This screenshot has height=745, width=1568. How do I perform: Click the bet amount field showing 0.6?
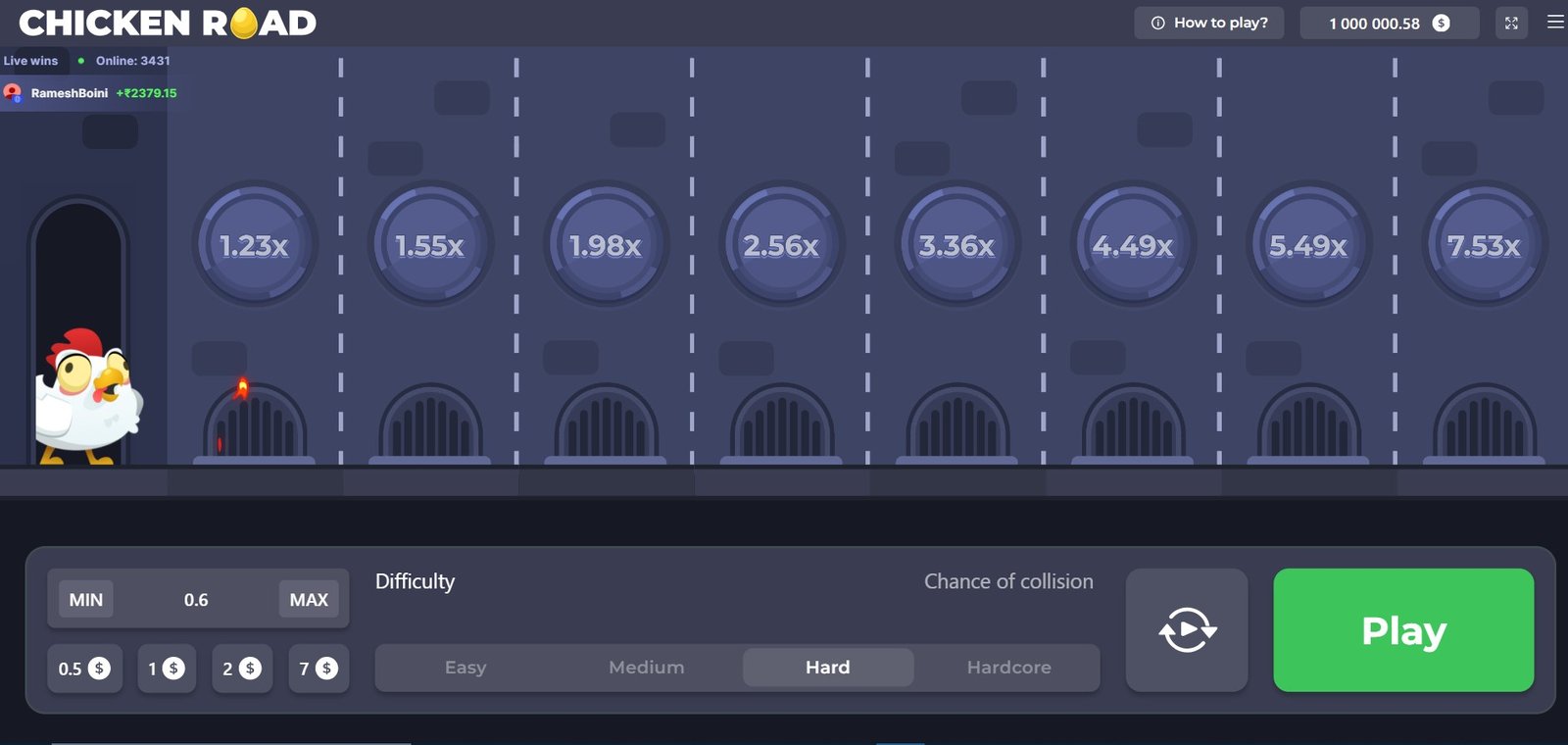tap(196, 600)
